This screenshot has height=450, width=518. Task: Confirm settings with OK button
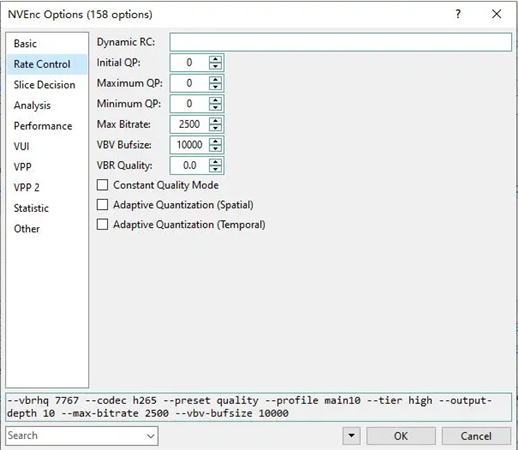click(x=401, y=436)
